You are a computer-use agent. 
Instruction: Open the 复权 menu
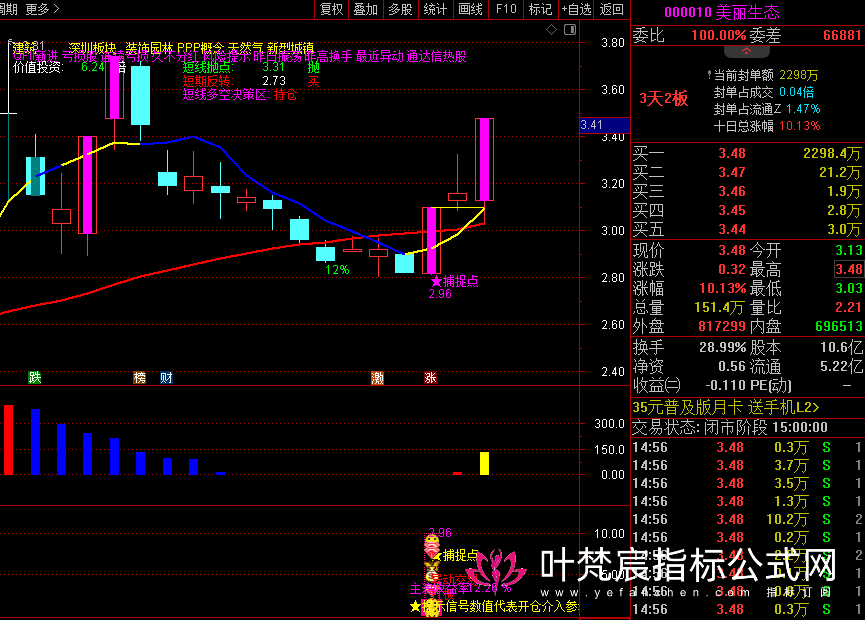tap(332, 9)
